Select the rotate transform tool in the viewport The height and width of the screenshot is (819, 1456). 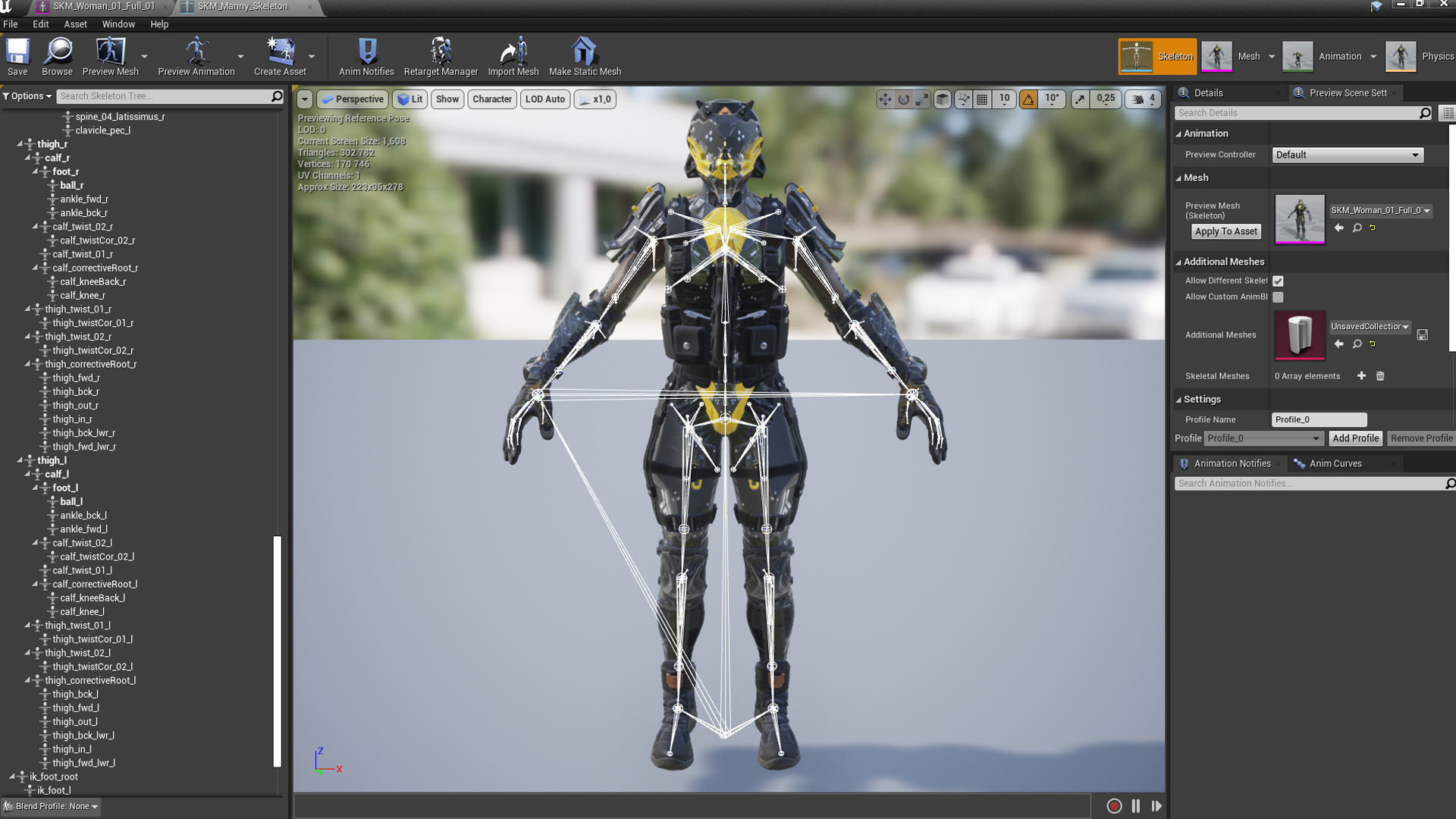[904, 99]
